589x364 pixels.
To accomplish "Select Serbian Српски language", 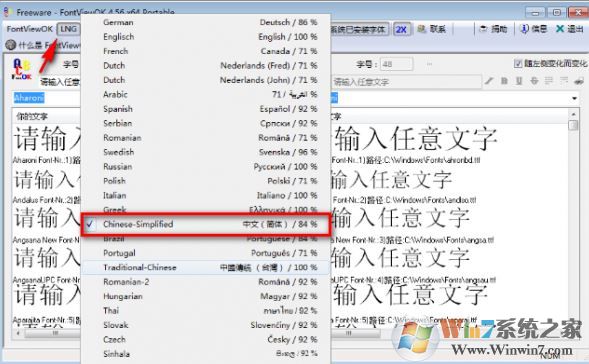I will coord(206,123).
